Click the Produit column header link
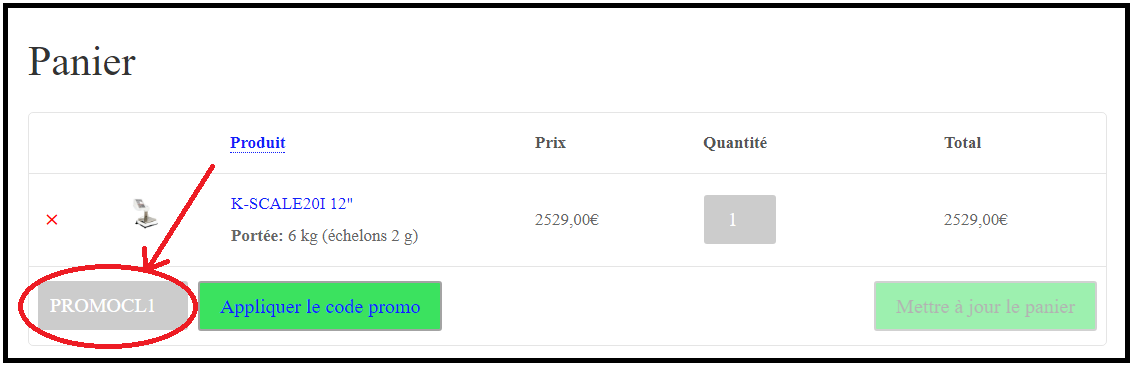Viewport: 1132px width, 366px height. [258, 143]
